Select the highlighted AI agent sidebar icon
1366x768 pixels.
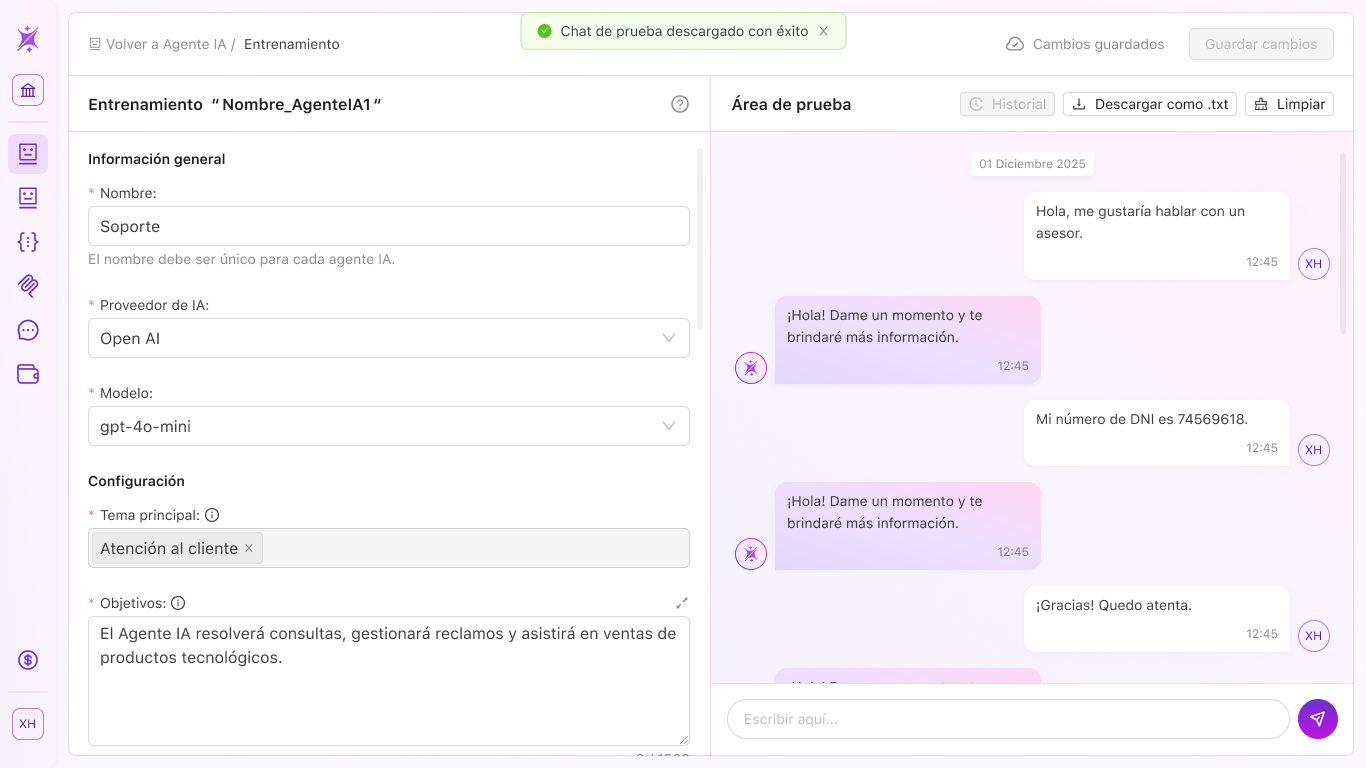pos(28,154)
